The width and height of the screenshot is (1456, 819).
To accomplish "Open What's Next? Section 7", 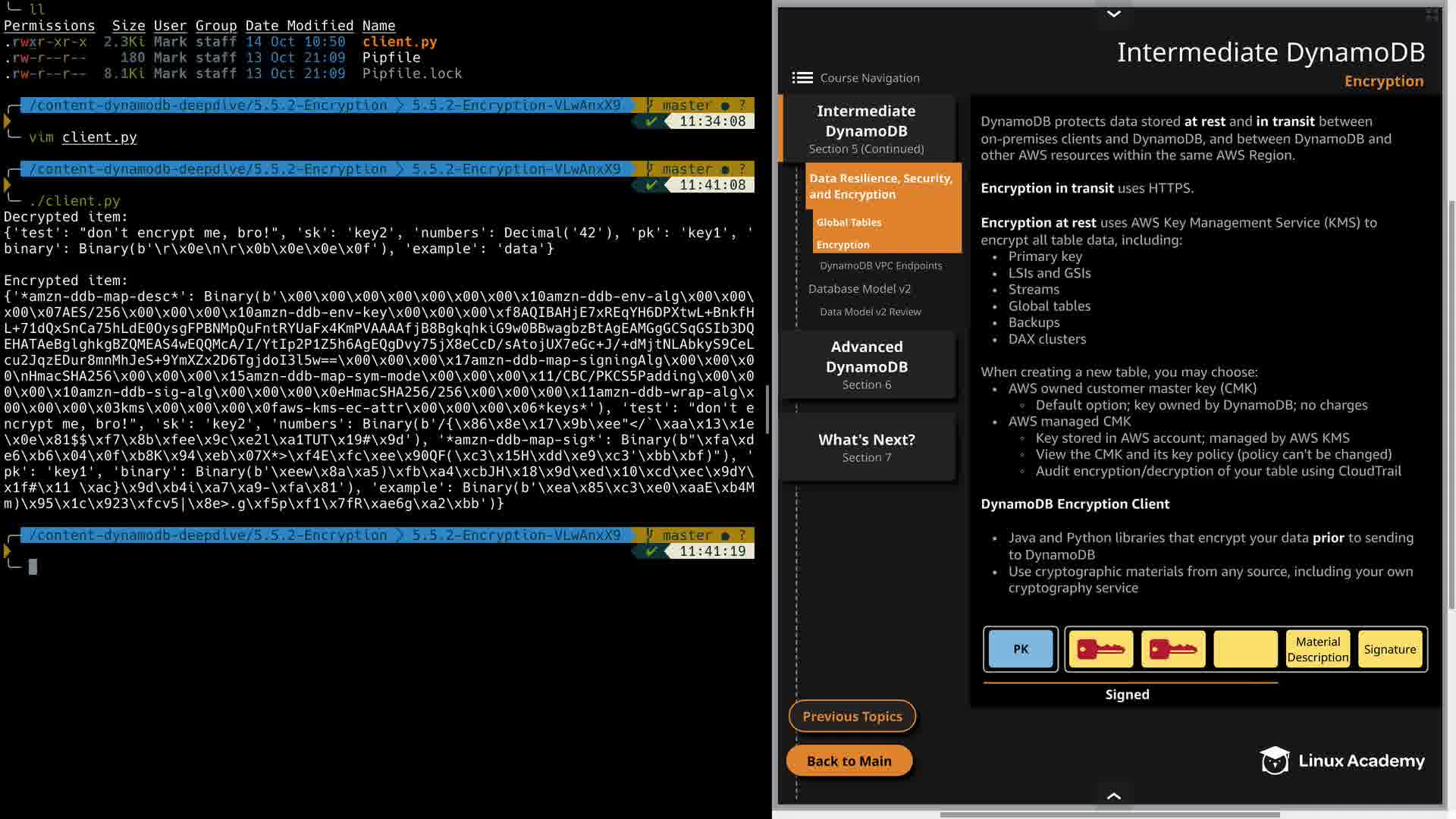I will [867, 447].
